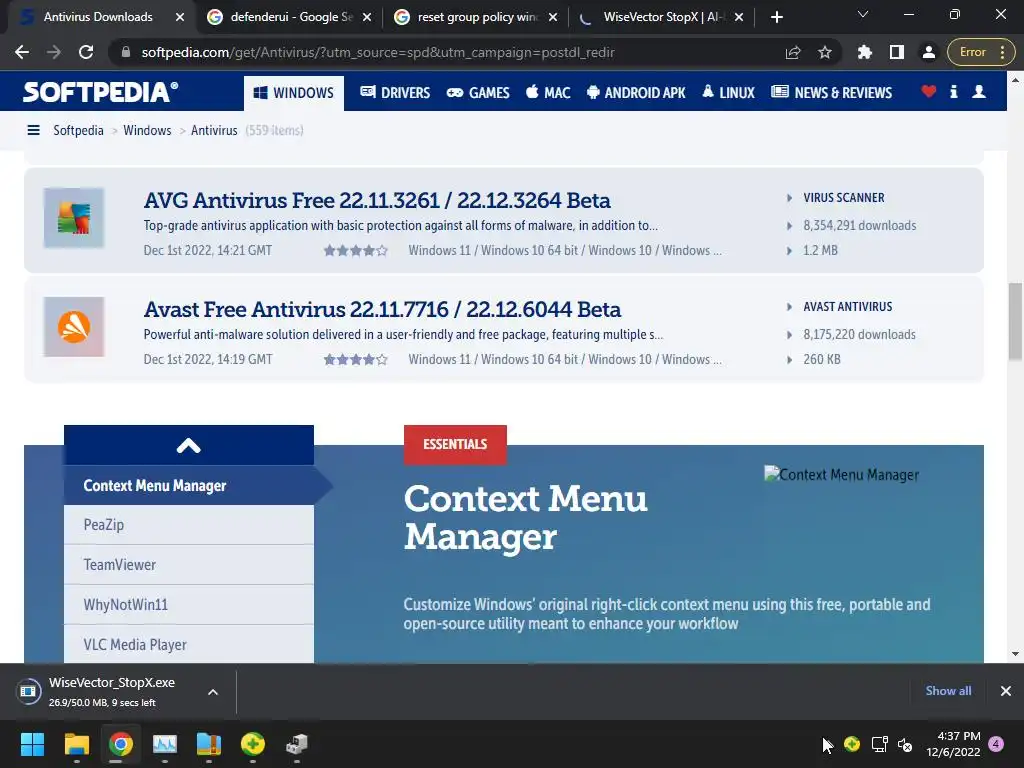The width and height of the screenshot is (1024, 768).
Task: Click the Avast star rating
Action: tap(355, 359)
